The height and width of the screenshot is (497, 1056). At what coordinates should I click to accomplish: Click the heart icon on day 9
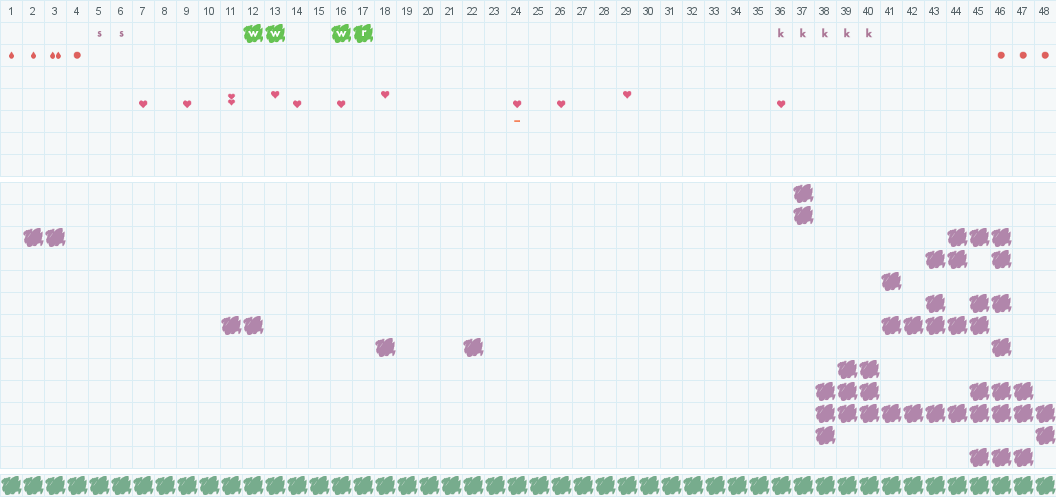[187, 104]
